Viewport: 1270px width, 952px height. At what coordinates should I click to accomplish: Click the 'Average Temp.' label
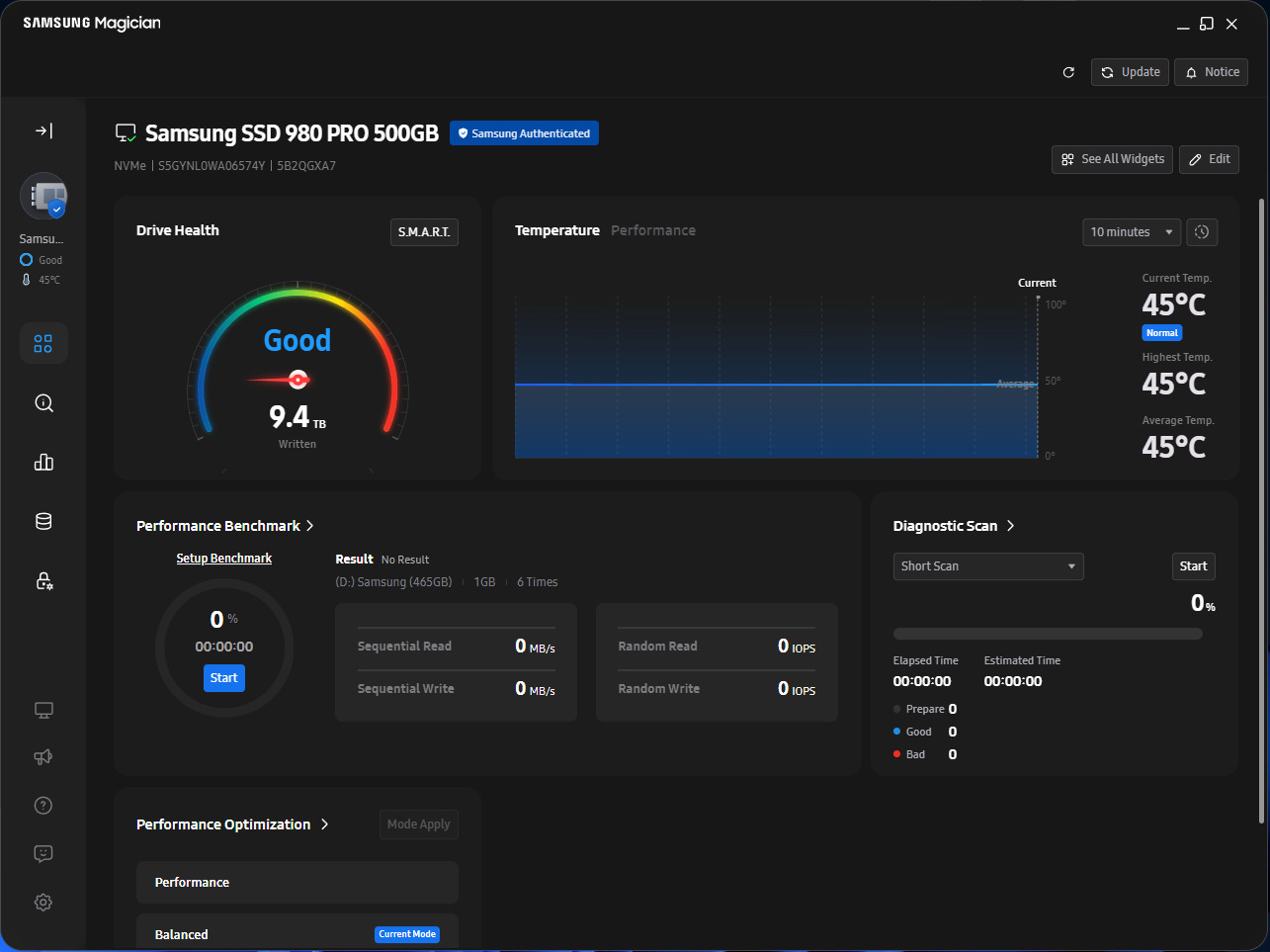tap(1178, 420)
